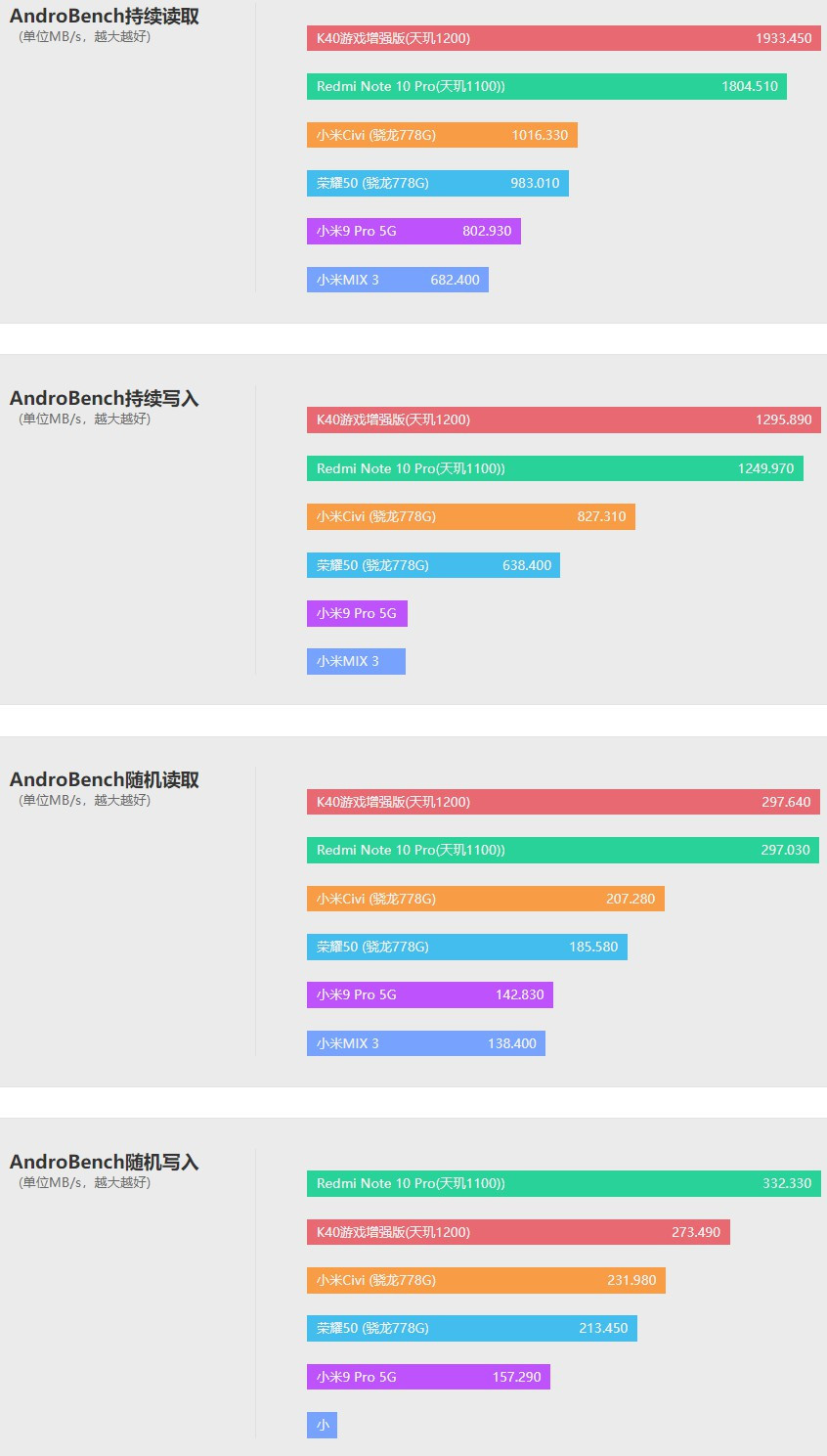Select the 小米9 Pro 5G bar showing 157.290

pos(428,1377)
